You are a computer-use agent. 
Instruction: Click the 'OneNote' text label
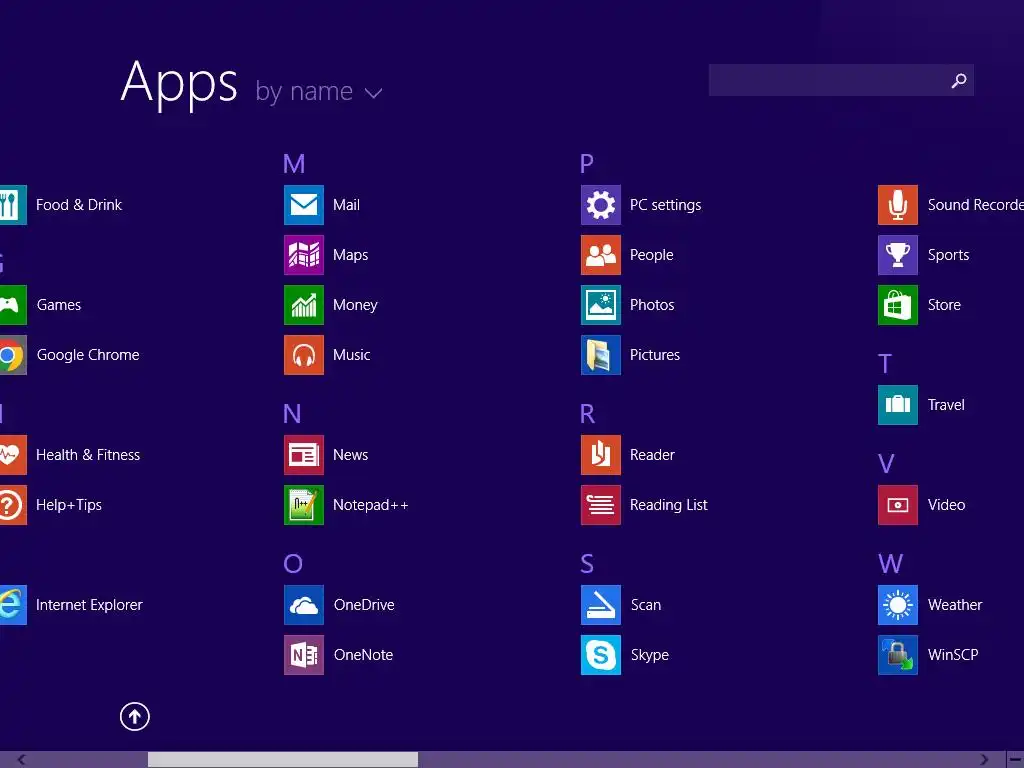point(363,655)
